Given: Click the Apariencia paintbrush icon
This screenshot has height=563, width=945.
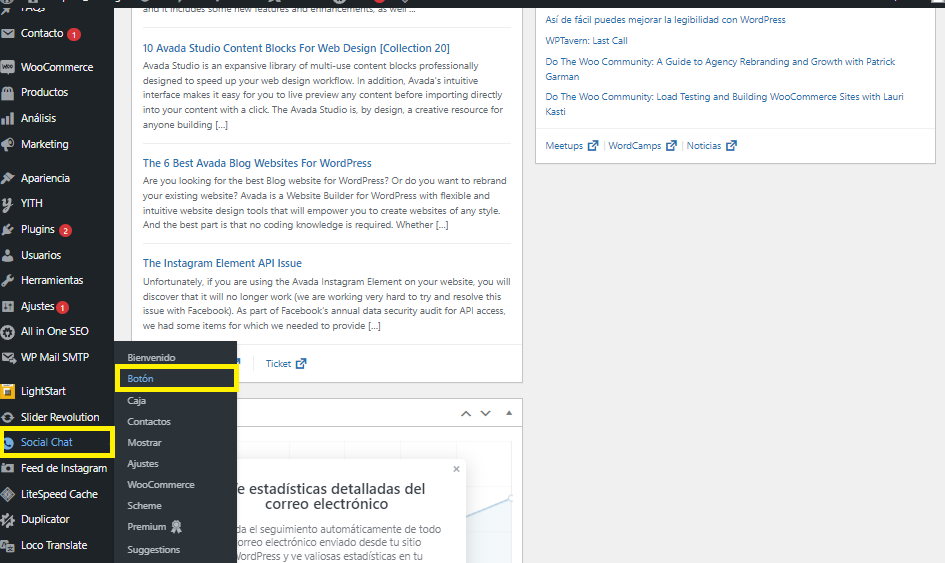Looking at the screenshot, I should click(8, 178).
